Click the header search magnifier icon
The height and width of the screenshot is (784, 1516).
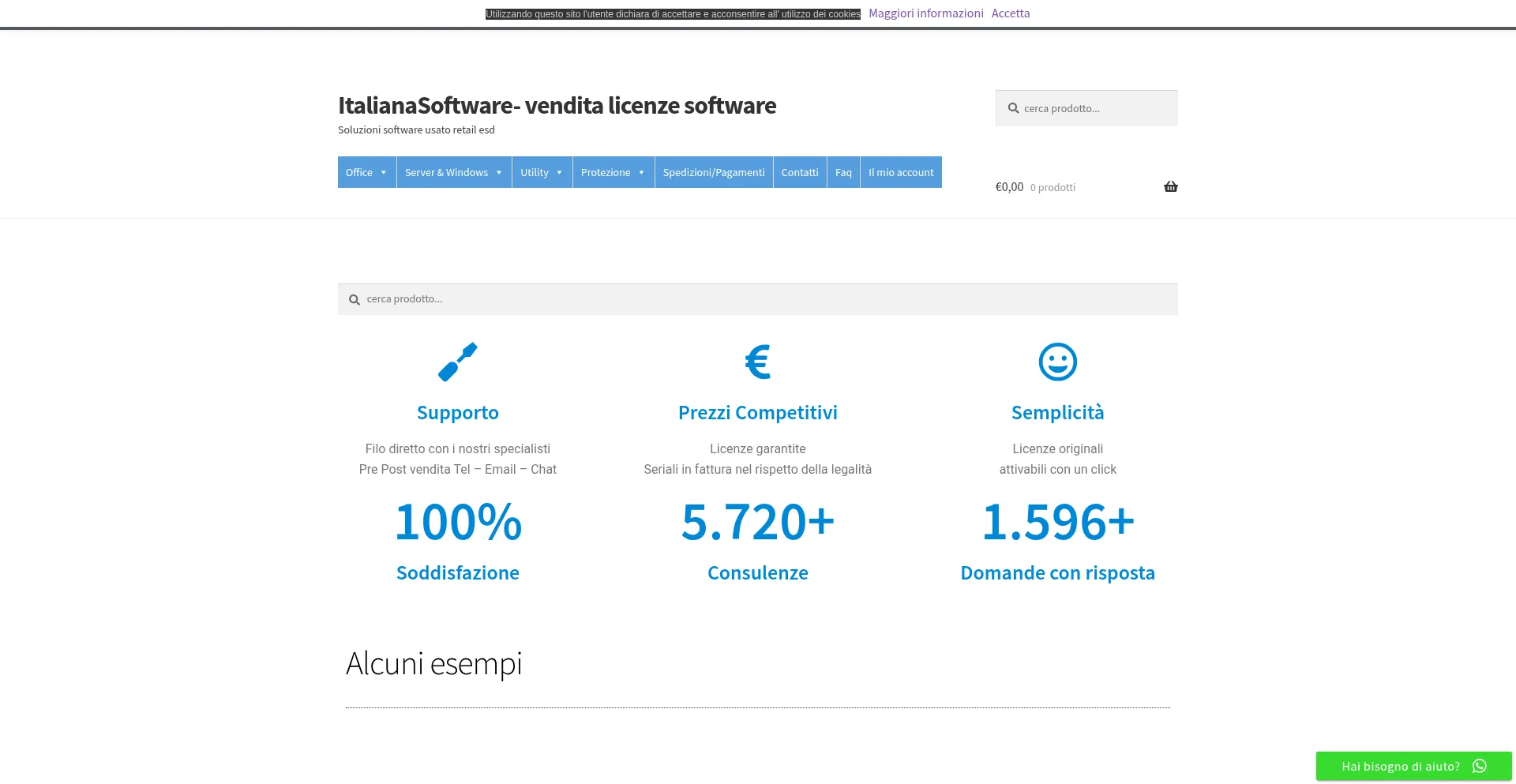(1013, 108)
